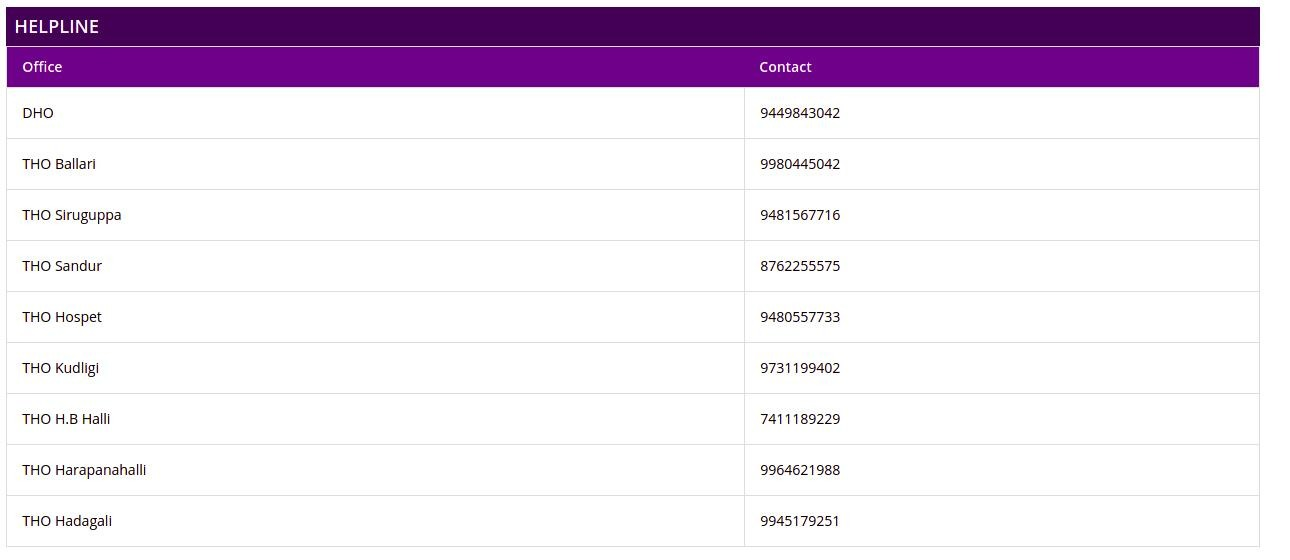Select the THO Kudligi row label

tap(61, 368)
